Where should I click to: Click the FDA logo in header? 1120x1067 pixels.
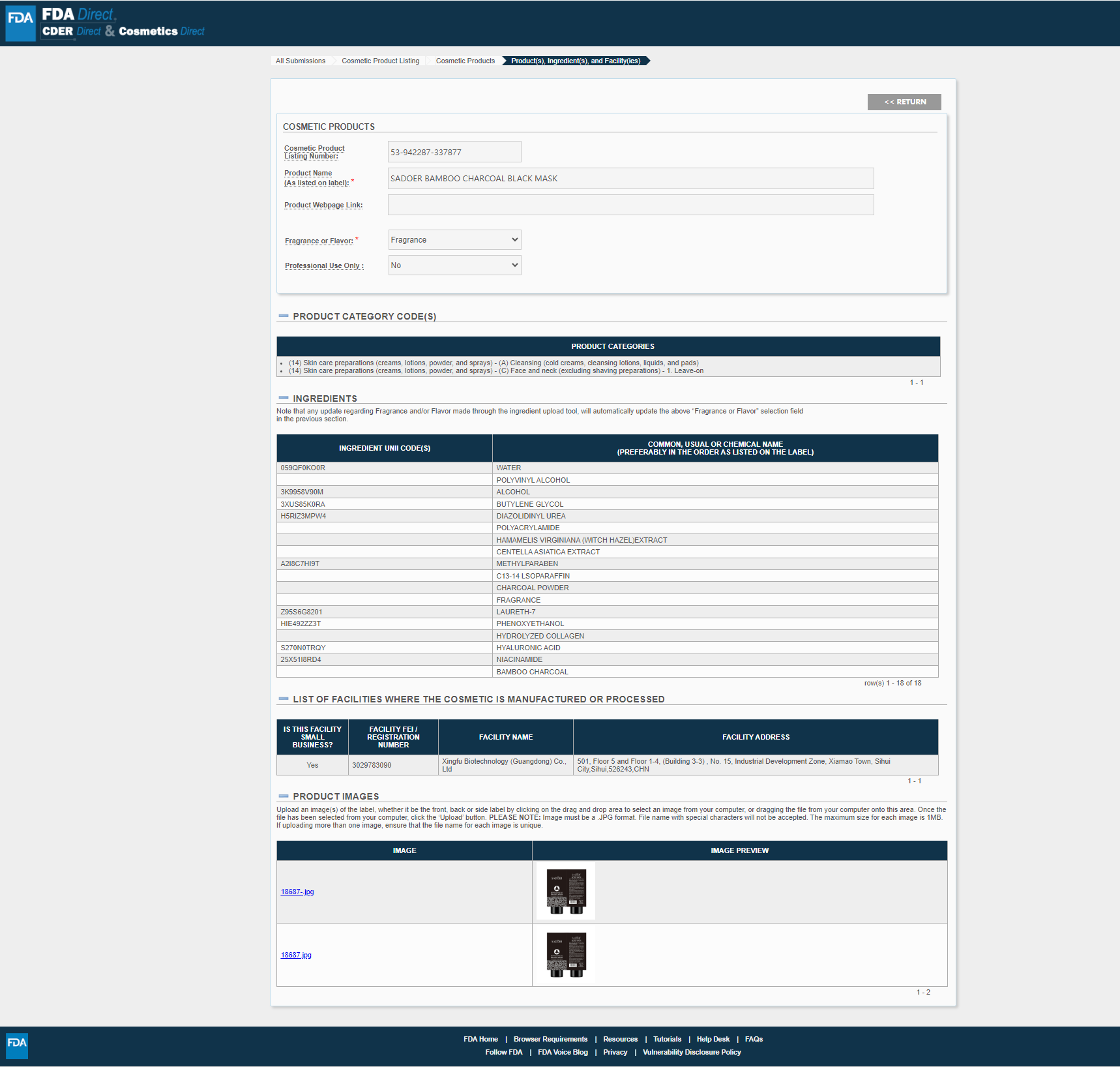(x=20, y=23)
